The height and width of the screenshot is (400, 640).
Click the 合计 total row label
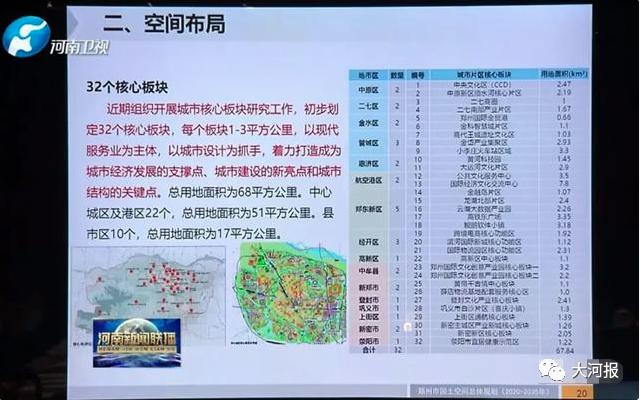pos(369,350)
